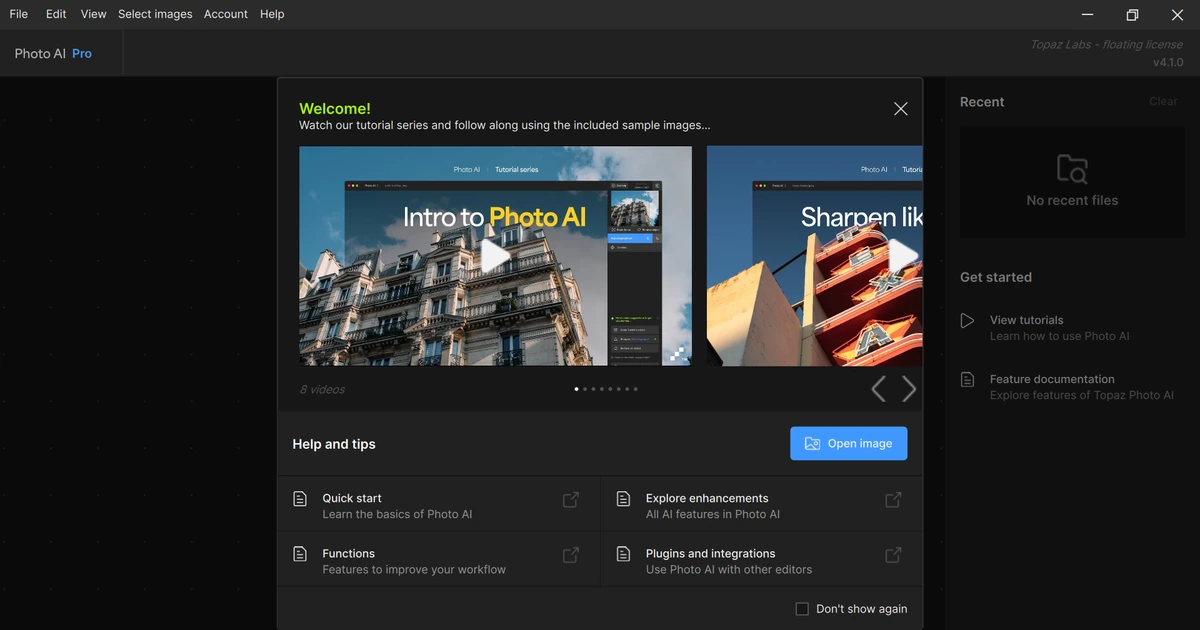Show next tutorial video with right chevron

click(x=909, y=389)
